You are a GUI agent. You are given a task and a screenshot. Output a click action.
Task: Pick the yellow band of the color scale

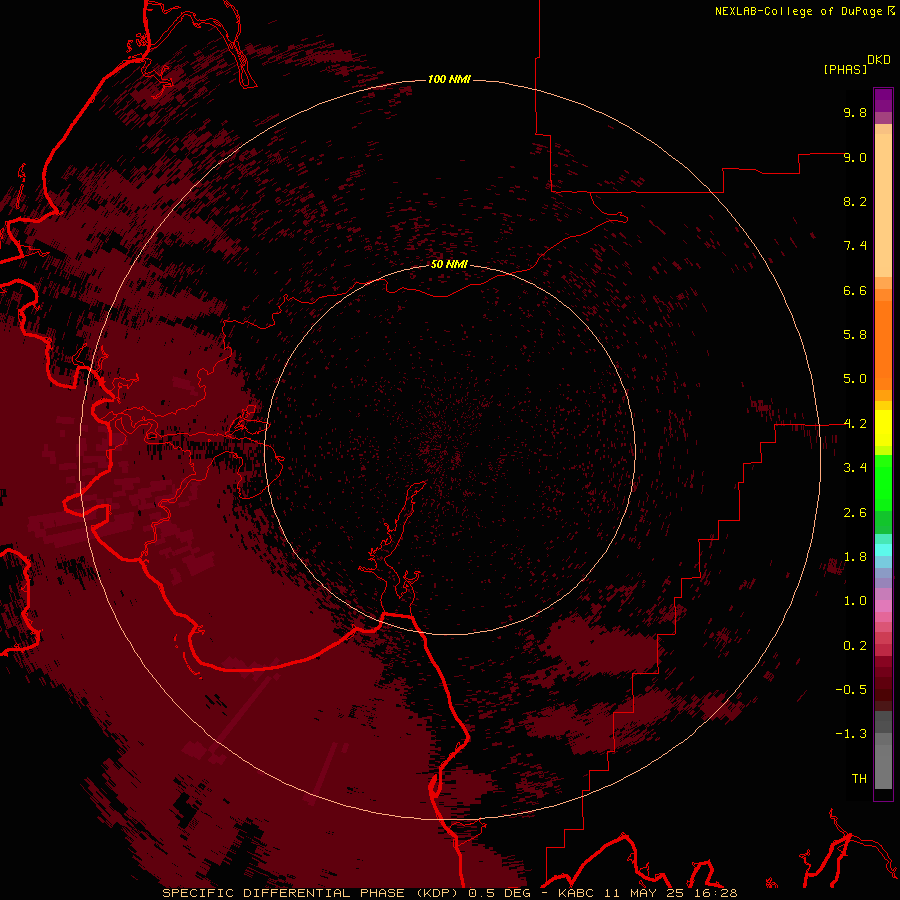coord(883,428)
